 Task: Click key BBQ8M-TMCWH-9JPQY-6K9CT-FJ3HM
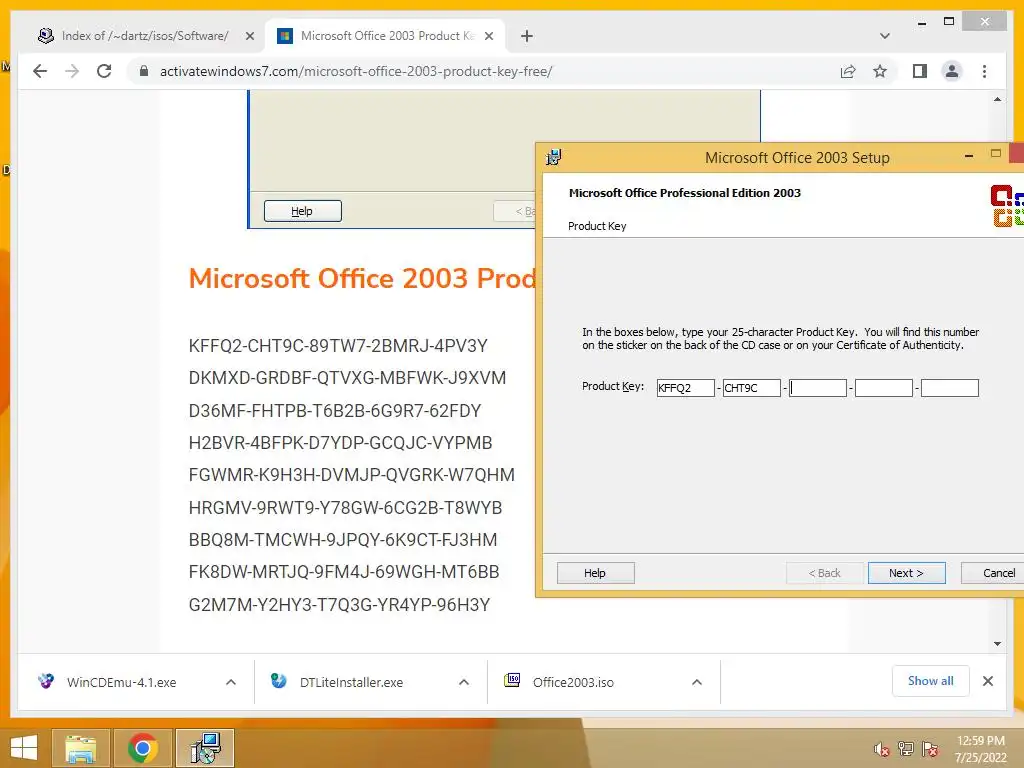tap(343, 539)
